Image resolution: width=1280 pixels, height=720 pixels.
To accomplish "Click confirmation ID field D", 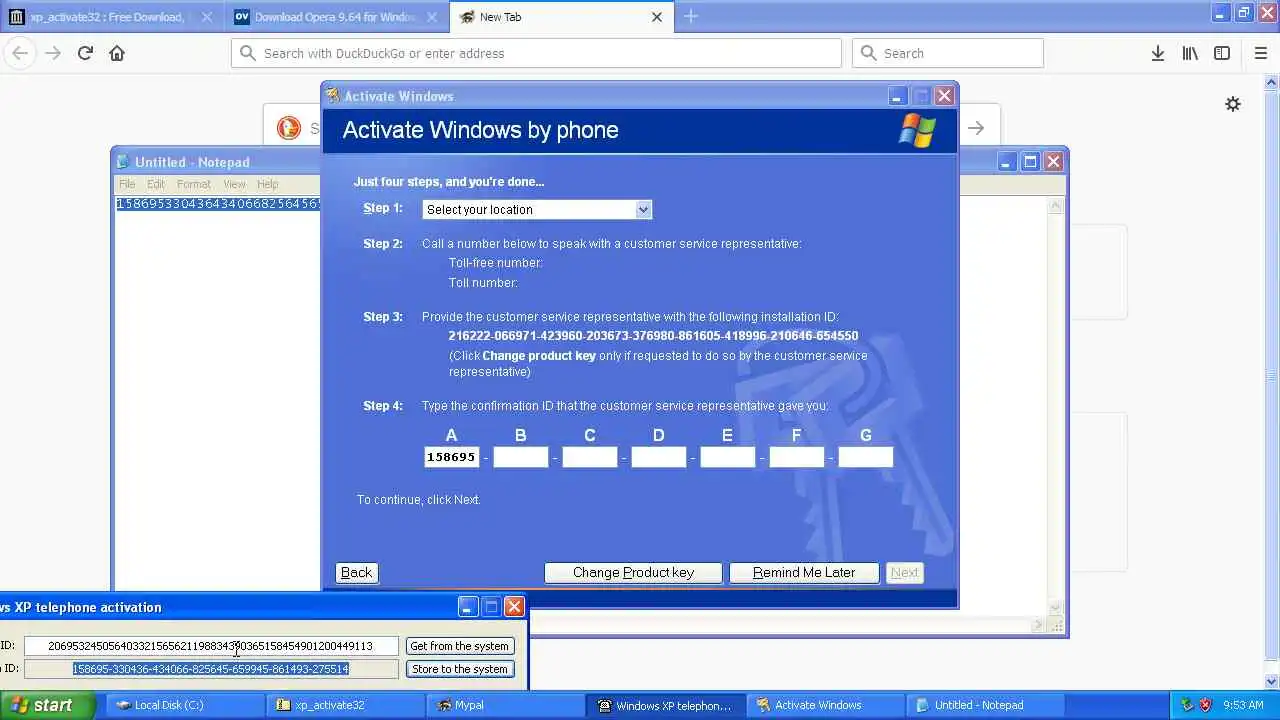I will pyautogui.click(x=659, y=457).
